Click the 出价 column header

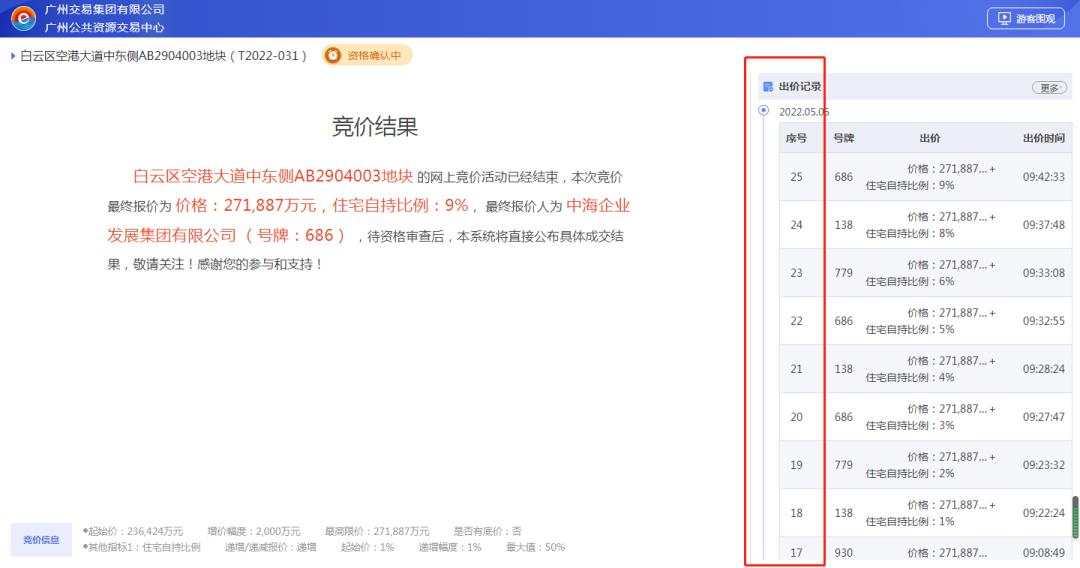point(930,138)
